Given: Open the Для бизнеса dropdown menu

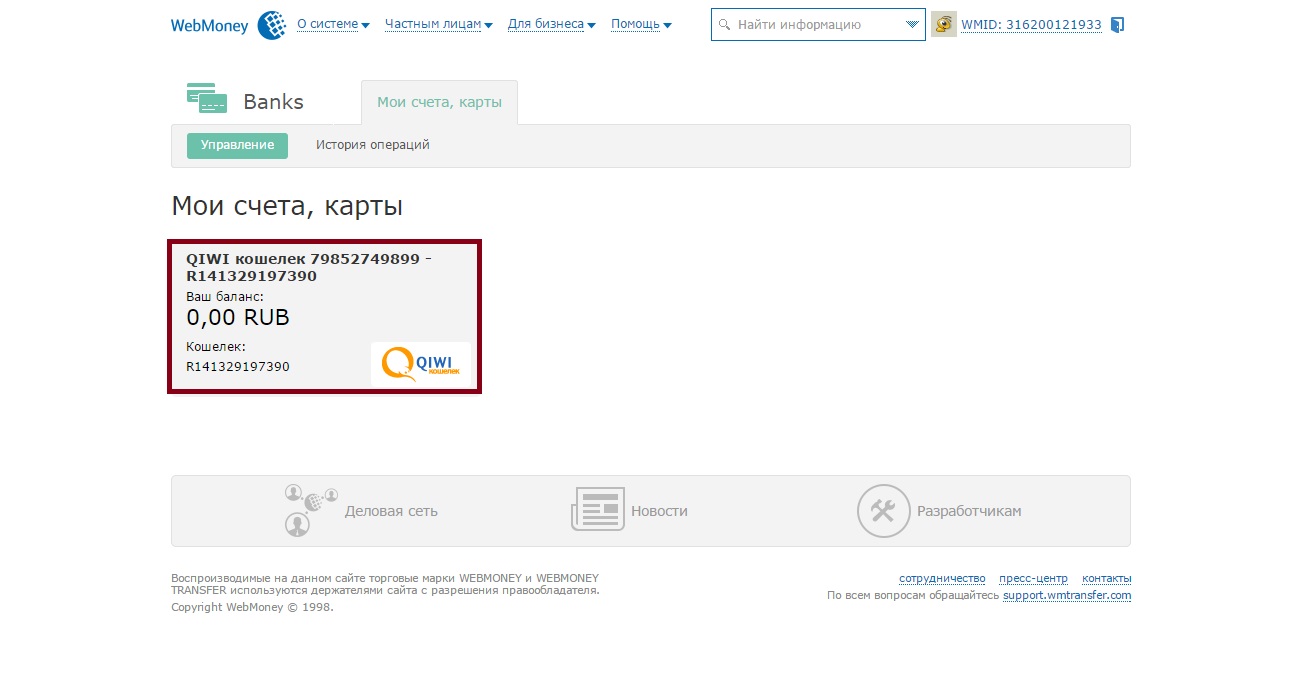Looking at the screenshot, I should click(551, 24).
